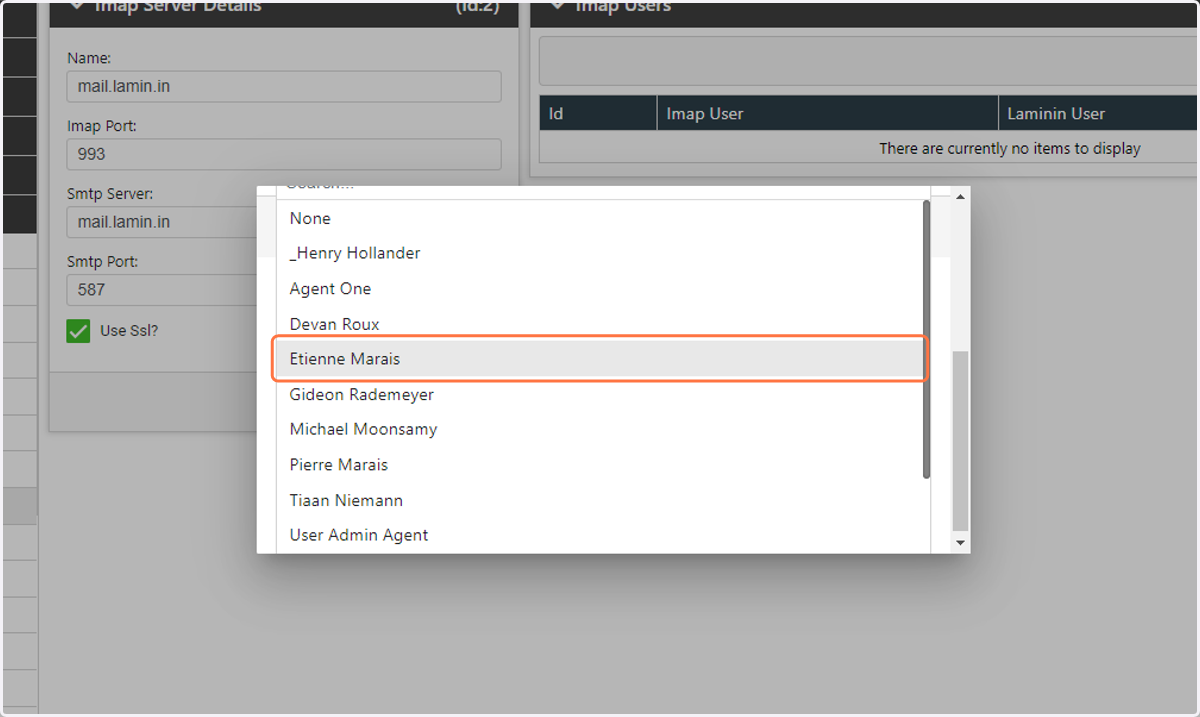Choose _Henry Hollander from the list
This screenshot has height=717, width=1200.
[600, 253]
